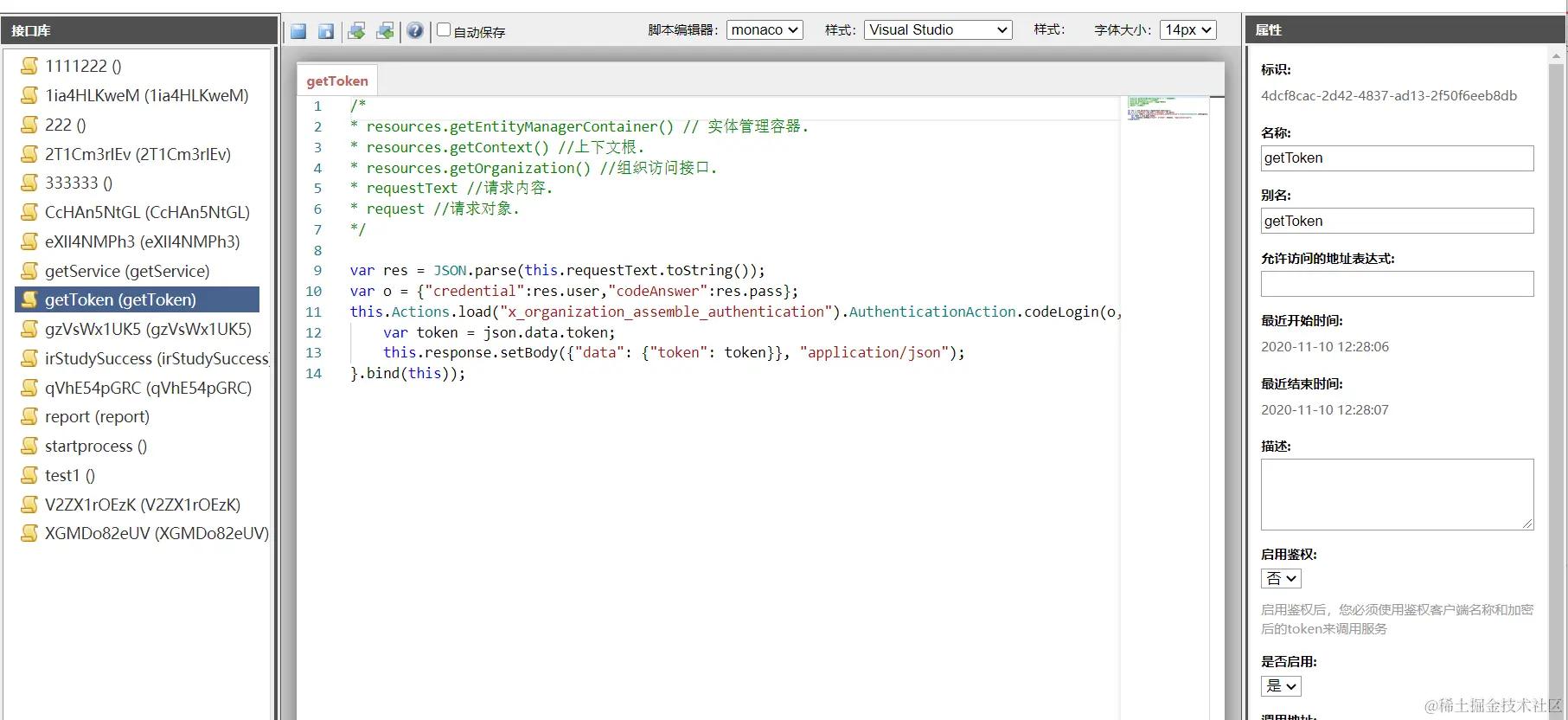Viewport: 1568px width, 720px height.
Task: Click the save-as floppy disk icon
Action: [326, 31]
